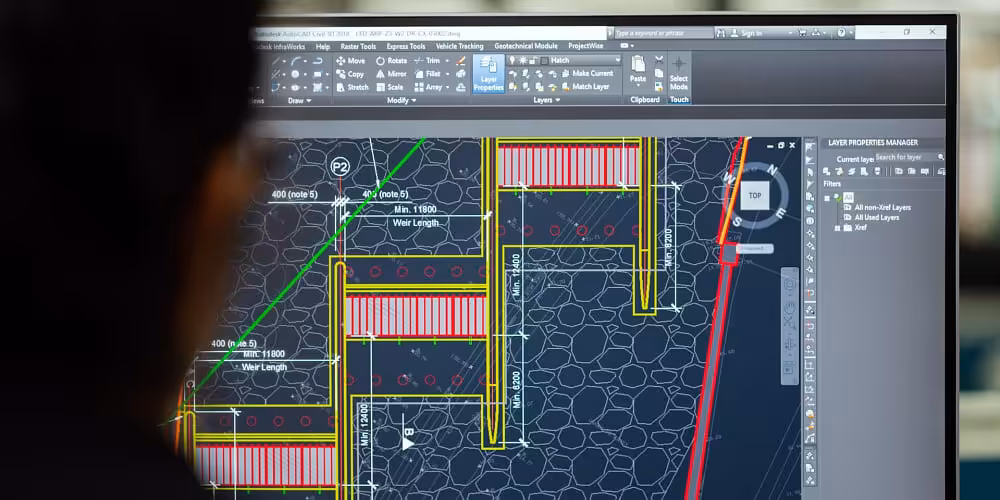Viewport: 1000px width, 500px height.
Task: Switch to the Express Tools tab
Action: coord(406,47)
